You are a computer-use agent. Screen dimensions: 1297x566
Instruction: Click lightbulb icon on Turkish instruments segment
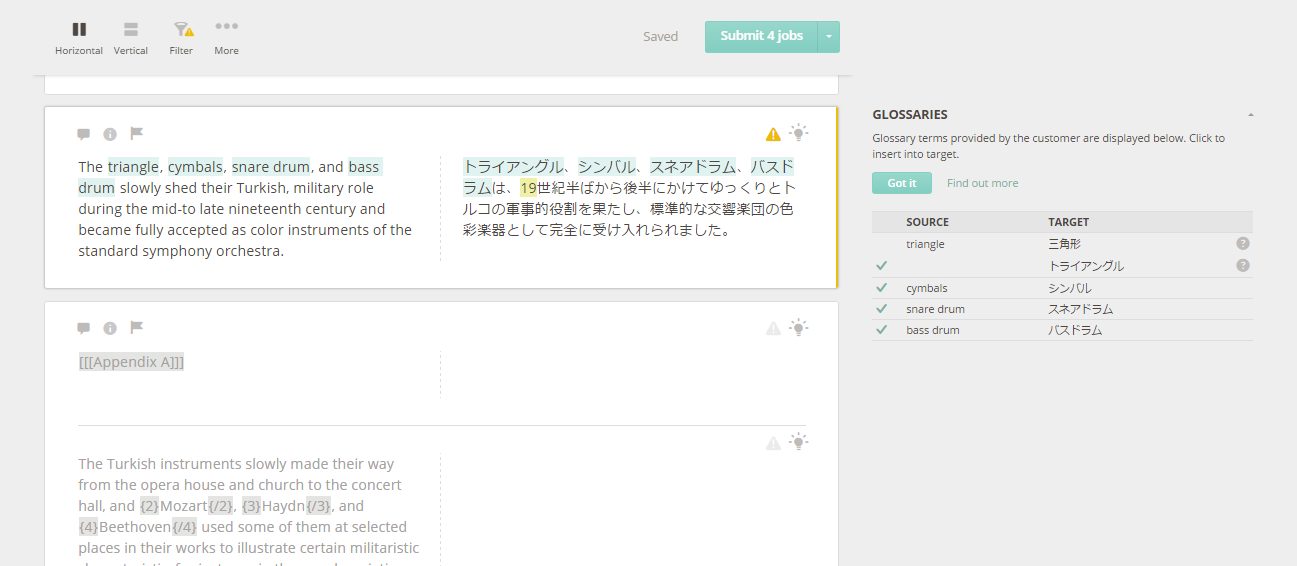(798, 441)
